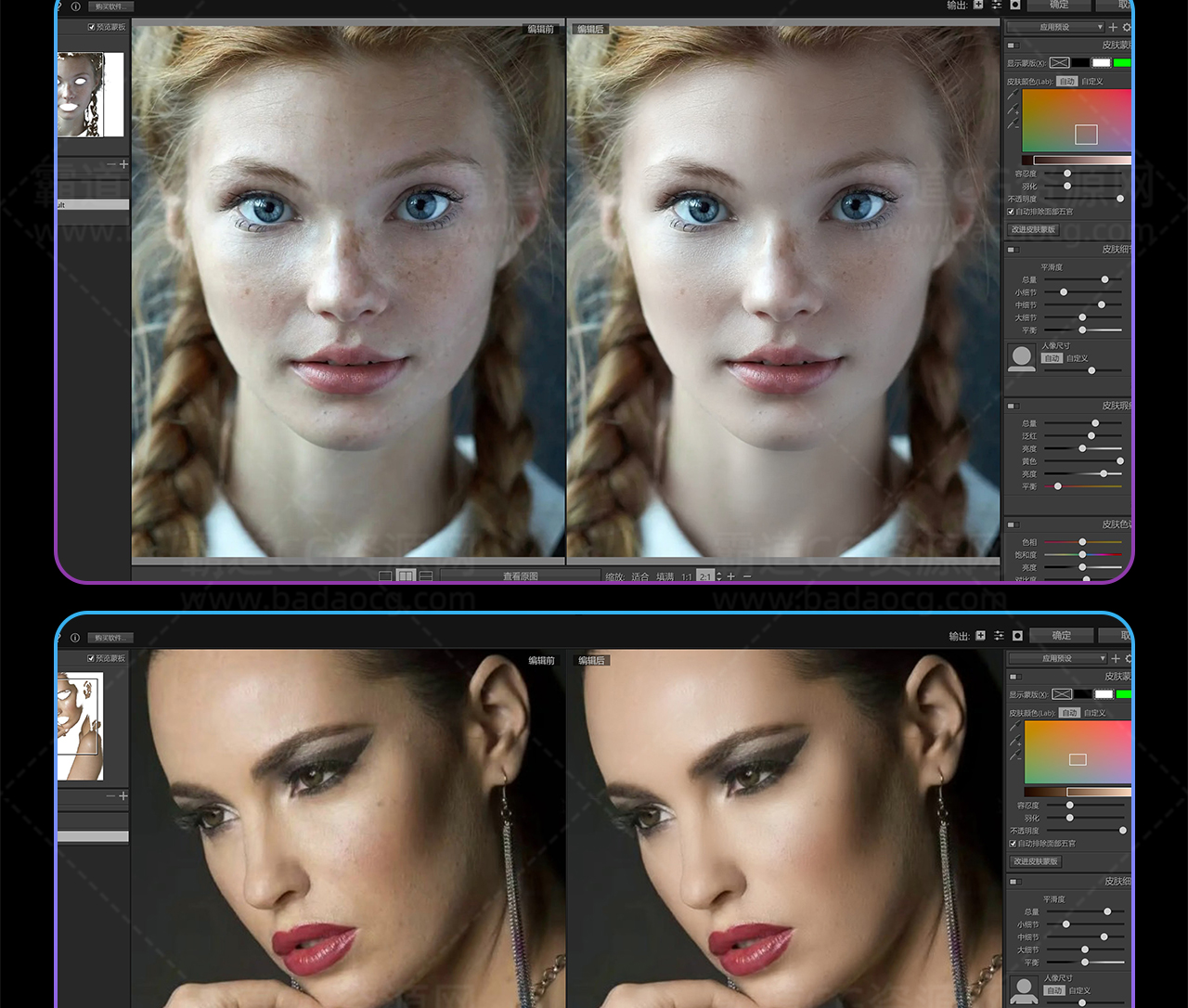The image size is (1188, 1008).
Task: Open the 应用预设 dropdown in blonde window
Action: tap(1055, 28)
